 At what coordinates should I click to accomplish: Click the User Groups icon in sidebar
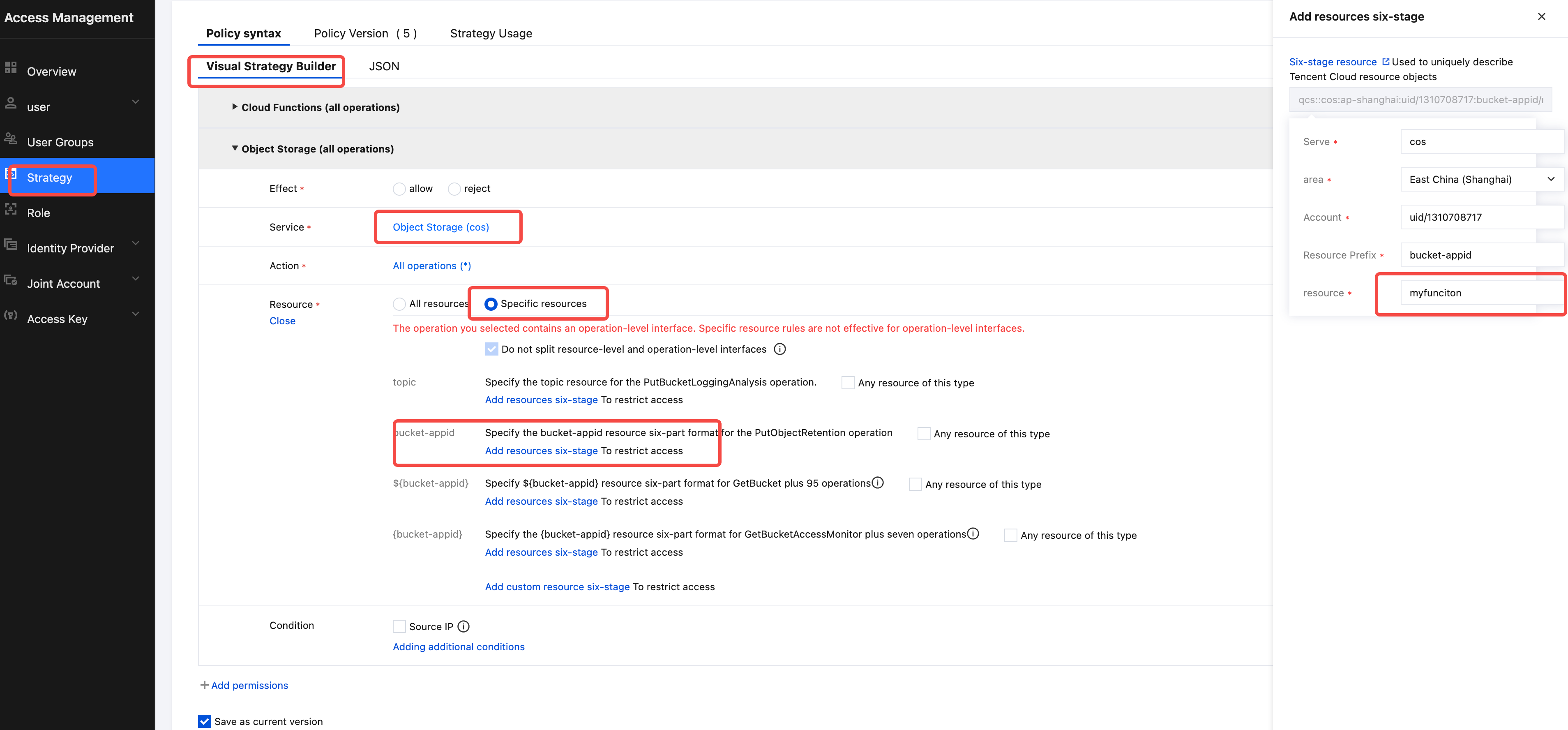10,139
